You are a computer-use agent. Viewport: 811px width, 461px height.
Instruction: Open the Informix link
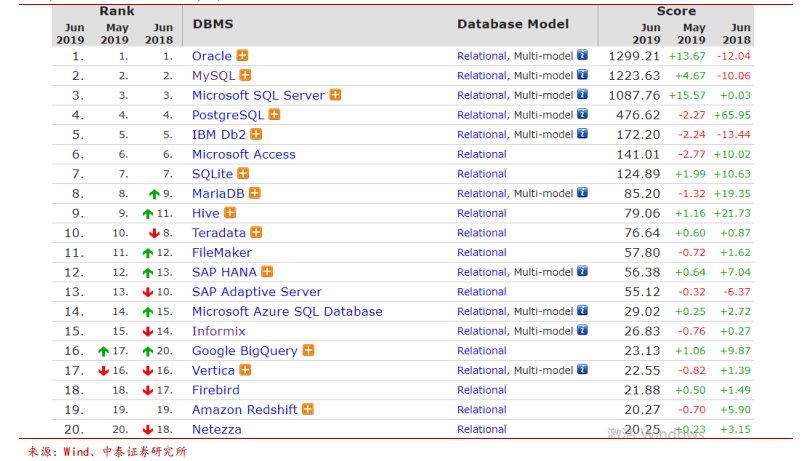click(x=218, y=331)
